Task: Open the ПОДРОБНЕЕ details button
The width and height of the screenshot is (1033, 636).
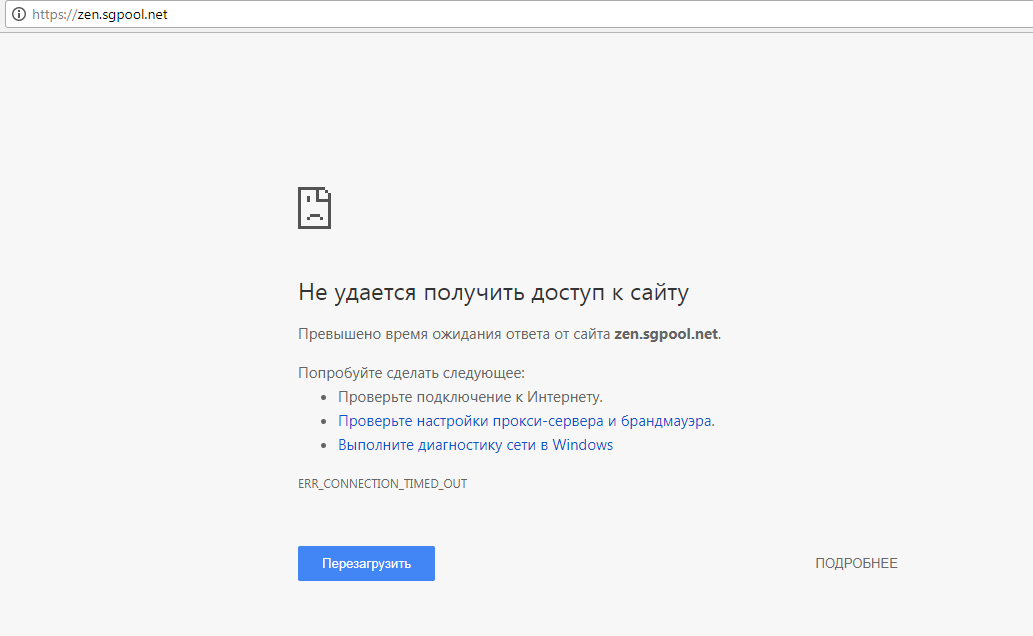Action: (x=856, y=563)
